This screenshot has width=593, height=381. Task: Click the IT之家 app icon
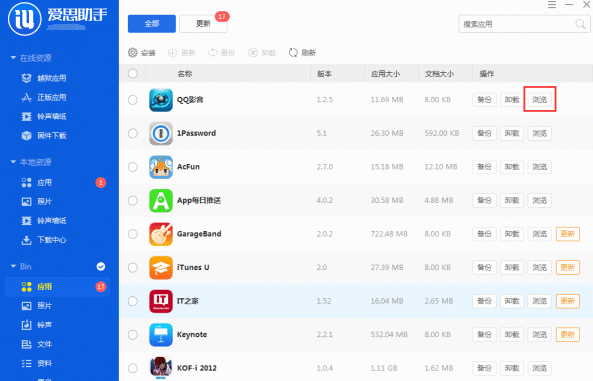point(161,301)
